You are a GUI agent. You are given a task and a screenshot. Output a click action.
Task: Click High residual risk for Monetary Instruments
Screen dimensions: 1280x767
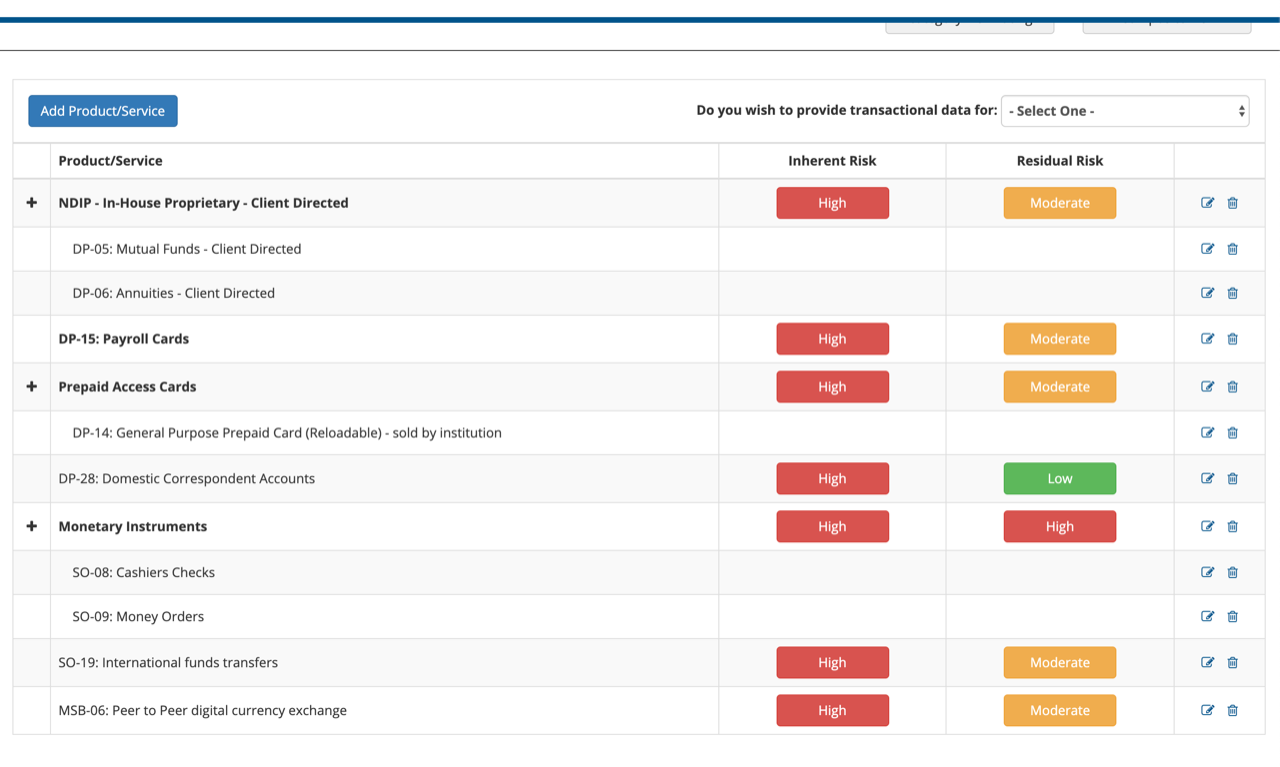(1059, 526)
